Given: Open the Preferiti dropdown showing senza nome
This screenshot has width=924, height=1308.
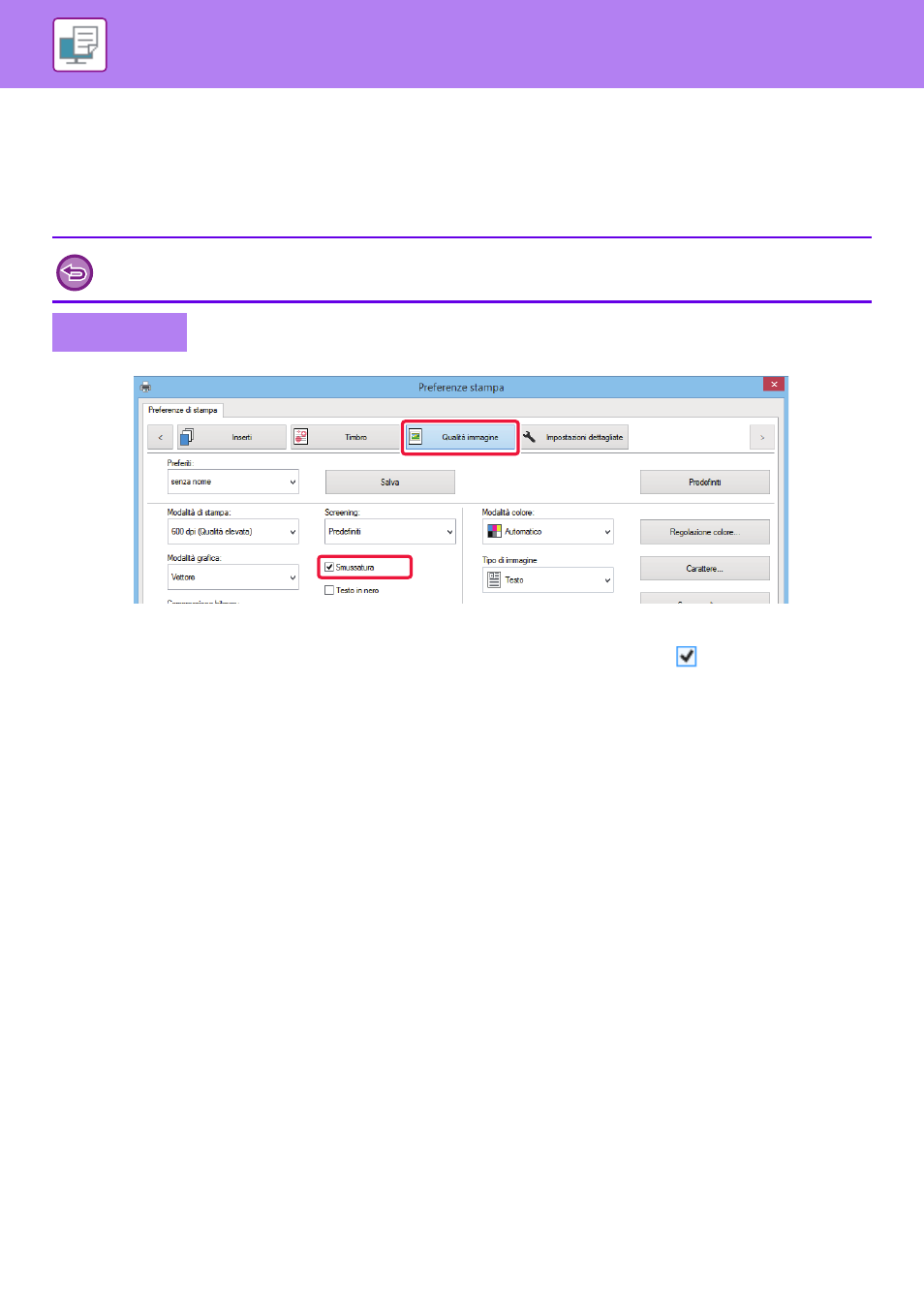Looking at the screenshot, I should point(232,482).
